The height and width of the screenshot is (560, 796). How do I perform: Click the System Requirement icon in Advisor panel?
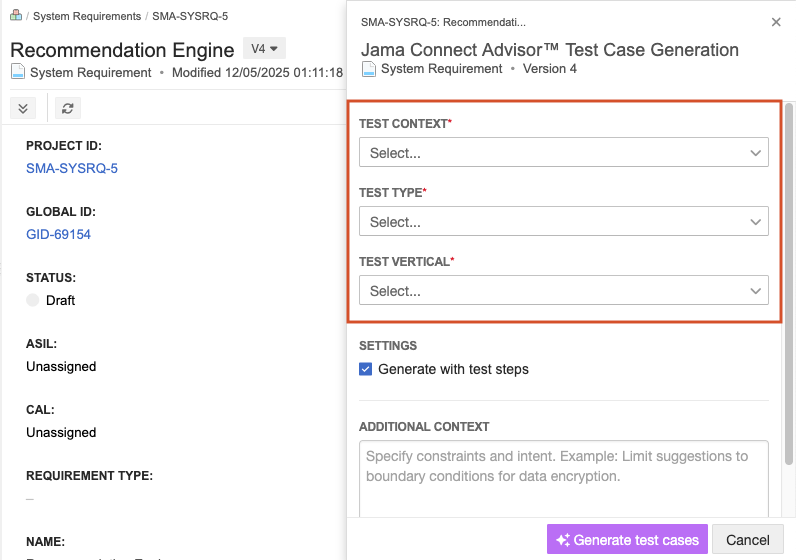[369, 69]
